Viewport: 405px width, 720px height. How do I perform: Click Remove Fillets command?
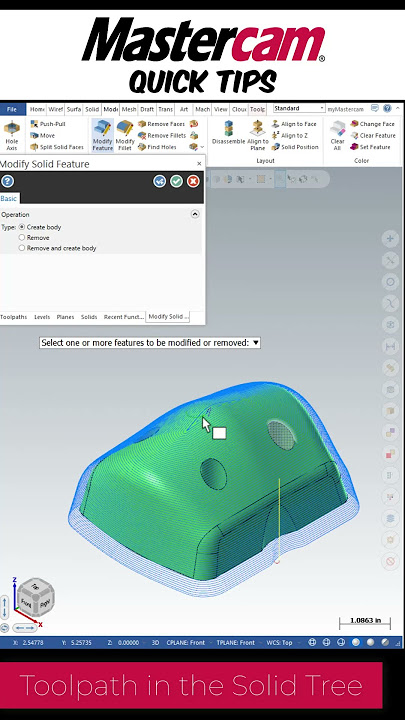162,135
